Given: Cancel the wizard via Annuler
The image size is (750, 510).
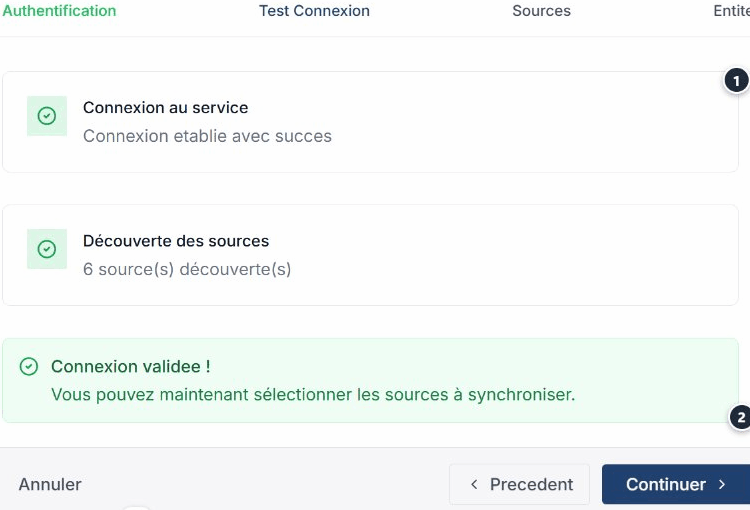Looking at the screenshot, I should tap(50, 485).
